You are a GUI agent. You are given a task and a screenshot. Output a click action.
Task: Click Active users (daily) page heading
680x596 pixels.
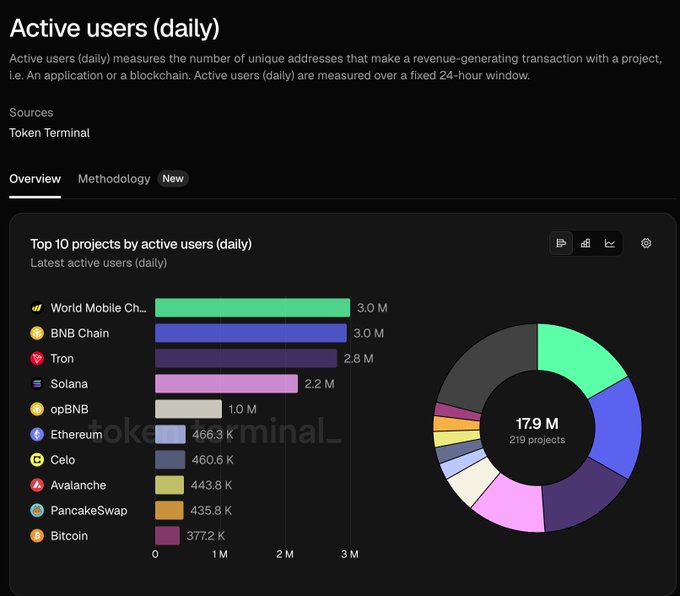[114, 28]
